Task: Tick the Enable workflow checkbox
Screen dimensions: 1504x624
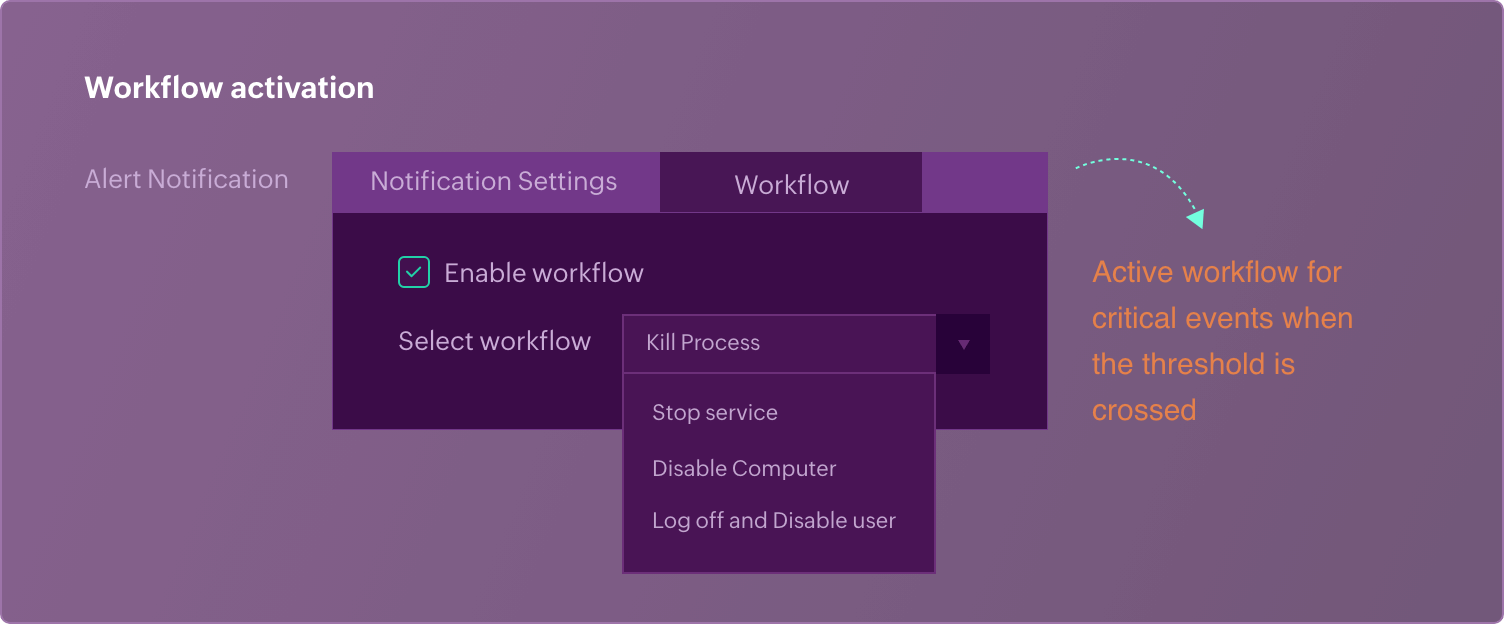Action: (414, 272)
